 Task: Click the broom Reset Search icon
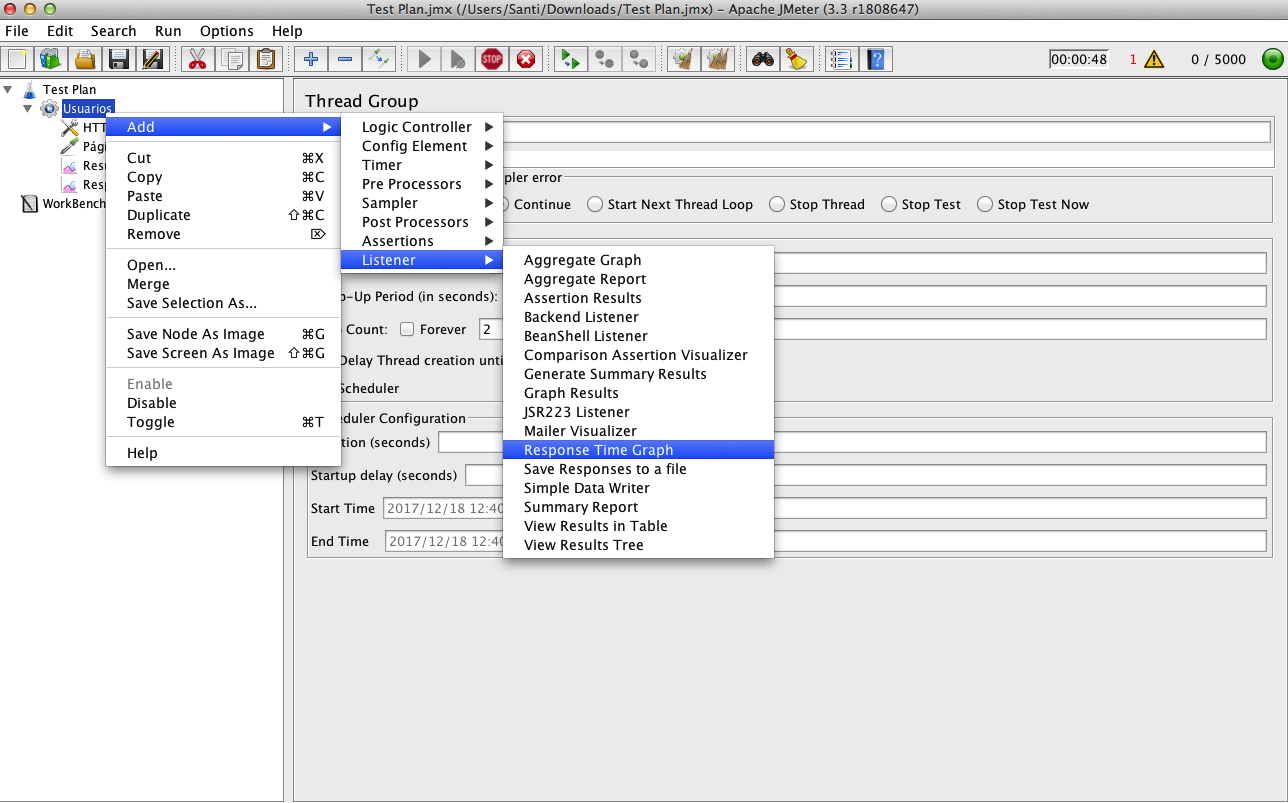pyautogui.click(x=797, y=59)
